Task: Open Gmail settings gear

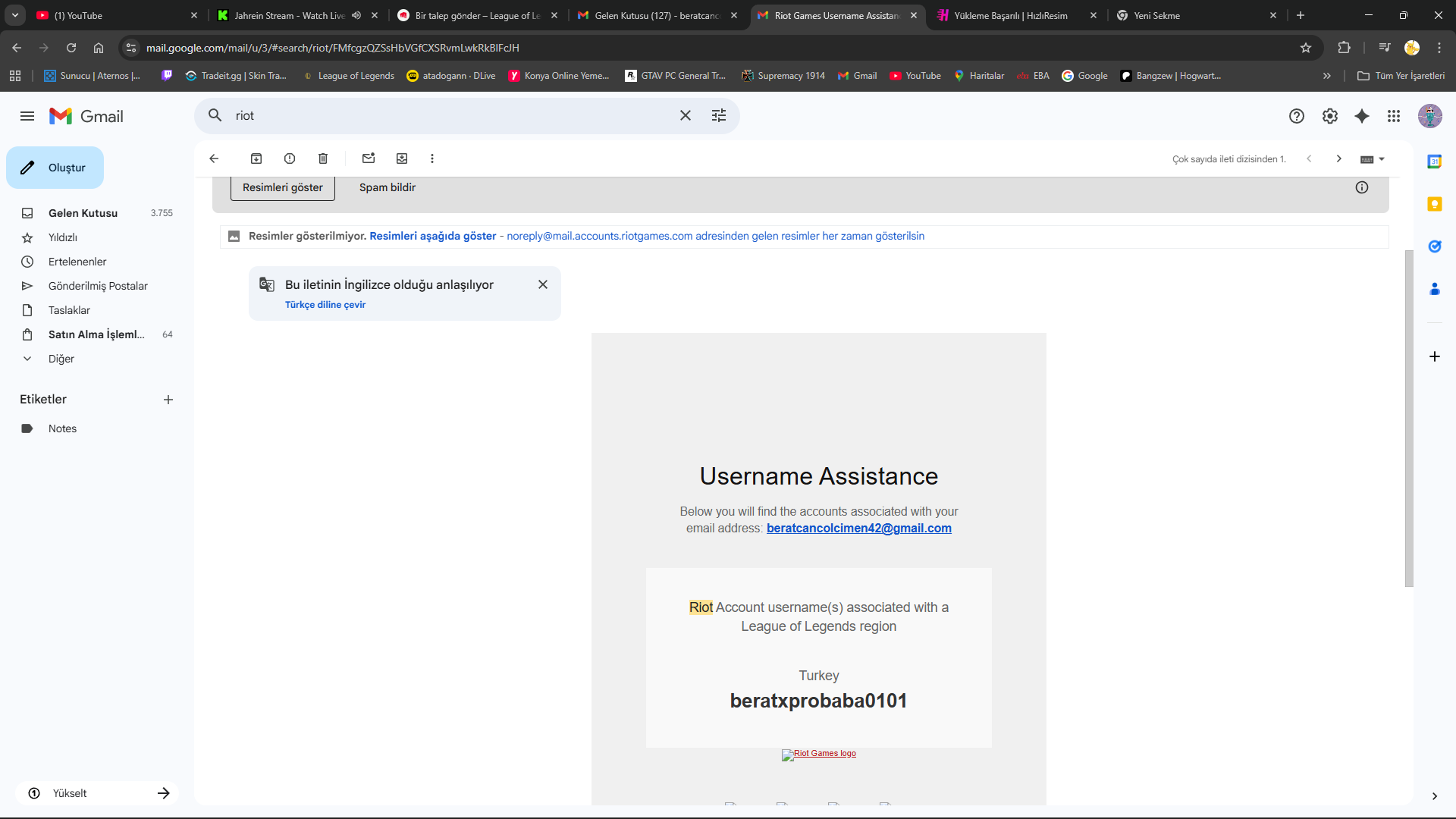Action: click(1330, 116)
